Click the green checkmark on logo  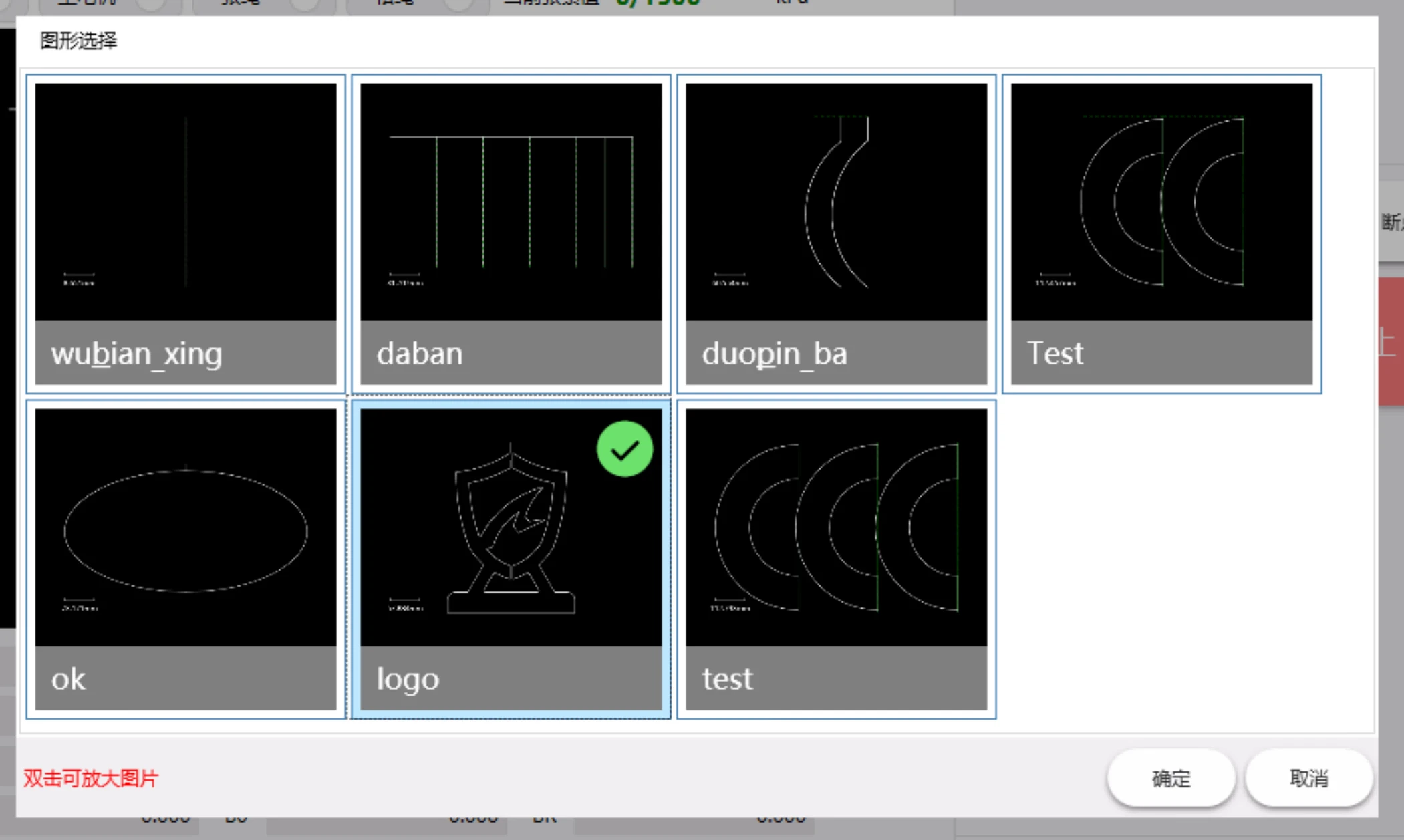click(x=625, y=449)
